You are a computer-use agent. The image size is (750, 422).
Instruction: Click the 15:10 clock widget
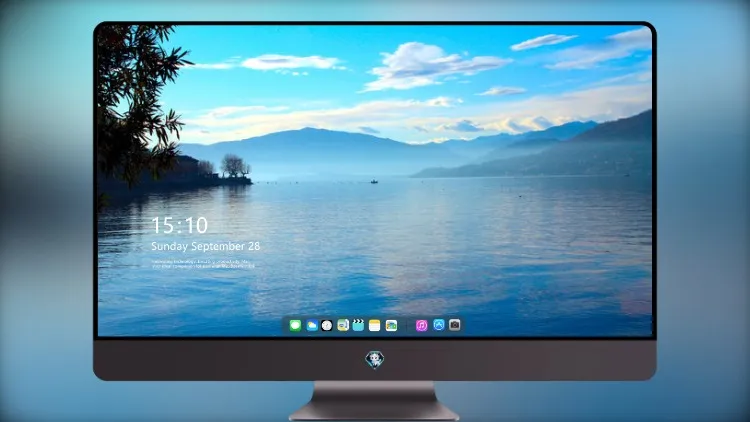tap(180, 225)
